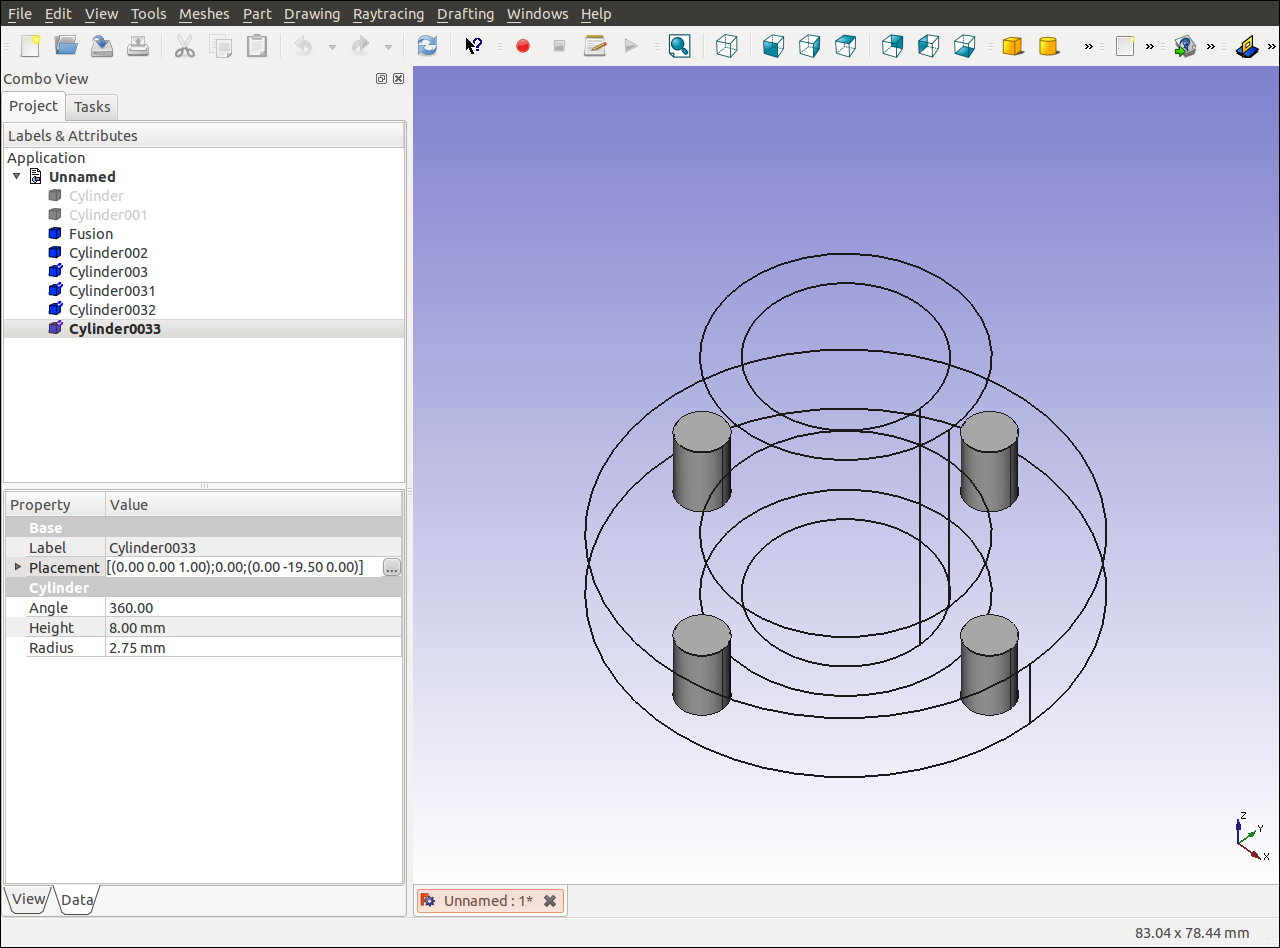The image size is (1280, 948).
Task: Select the Fusion object in tree
Action: click(x=91, y=233)
